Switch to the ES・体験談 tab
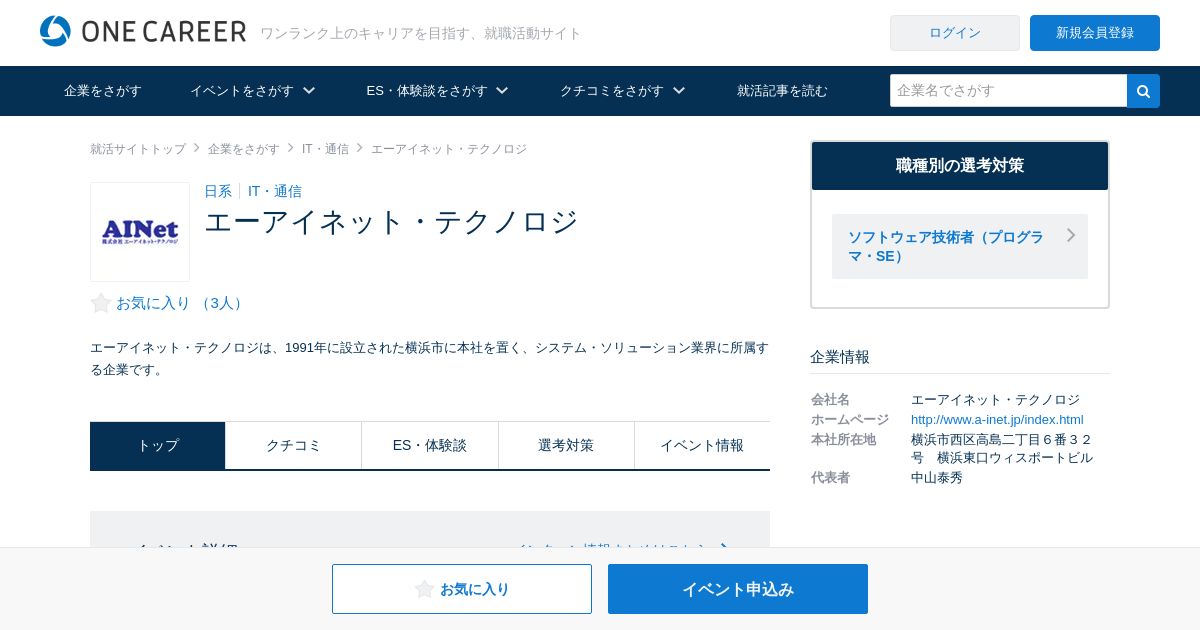The width and height of the screenshot is (1200, 630). click(x=430, y=445)
